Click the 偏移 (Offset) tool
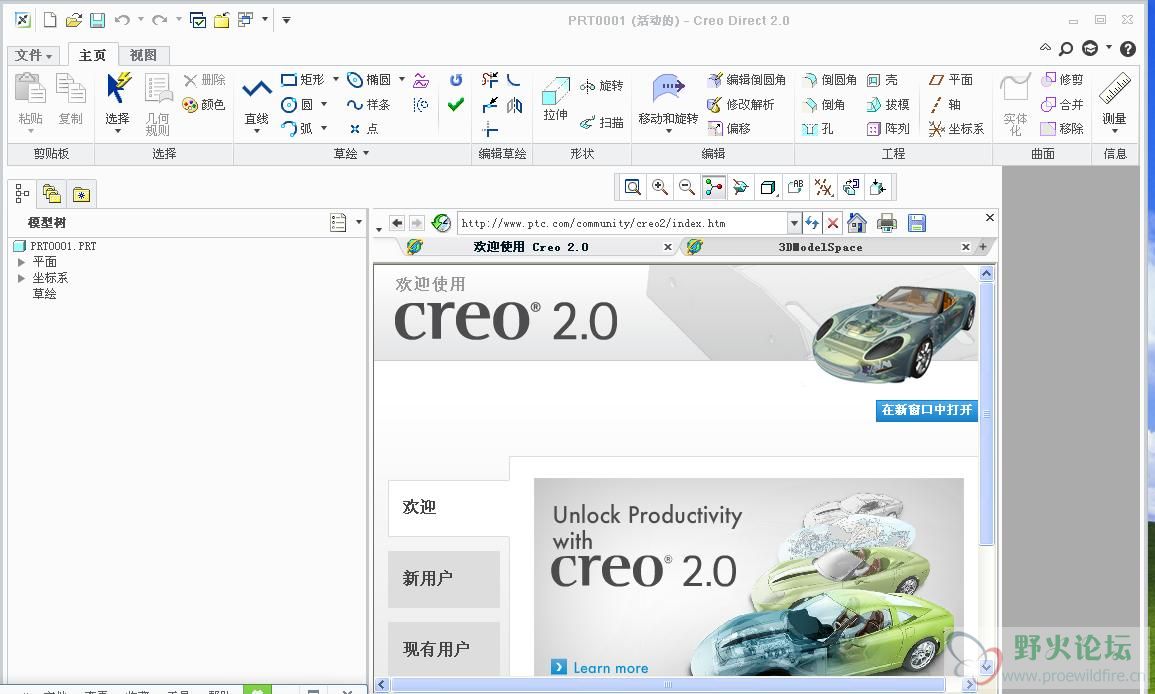 [729, 129]
